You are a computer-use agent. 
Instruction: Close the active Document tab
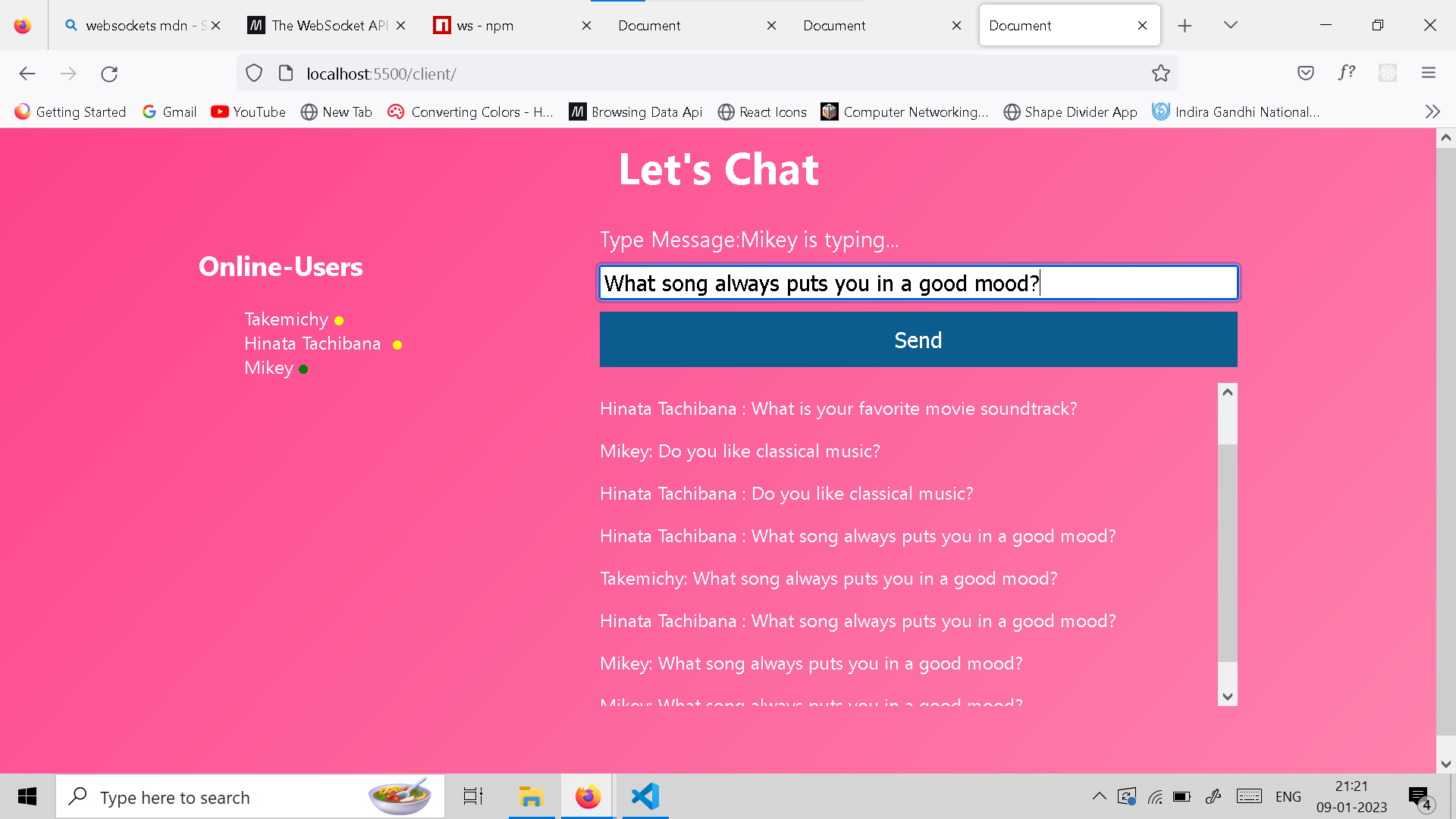point(1142,26)
